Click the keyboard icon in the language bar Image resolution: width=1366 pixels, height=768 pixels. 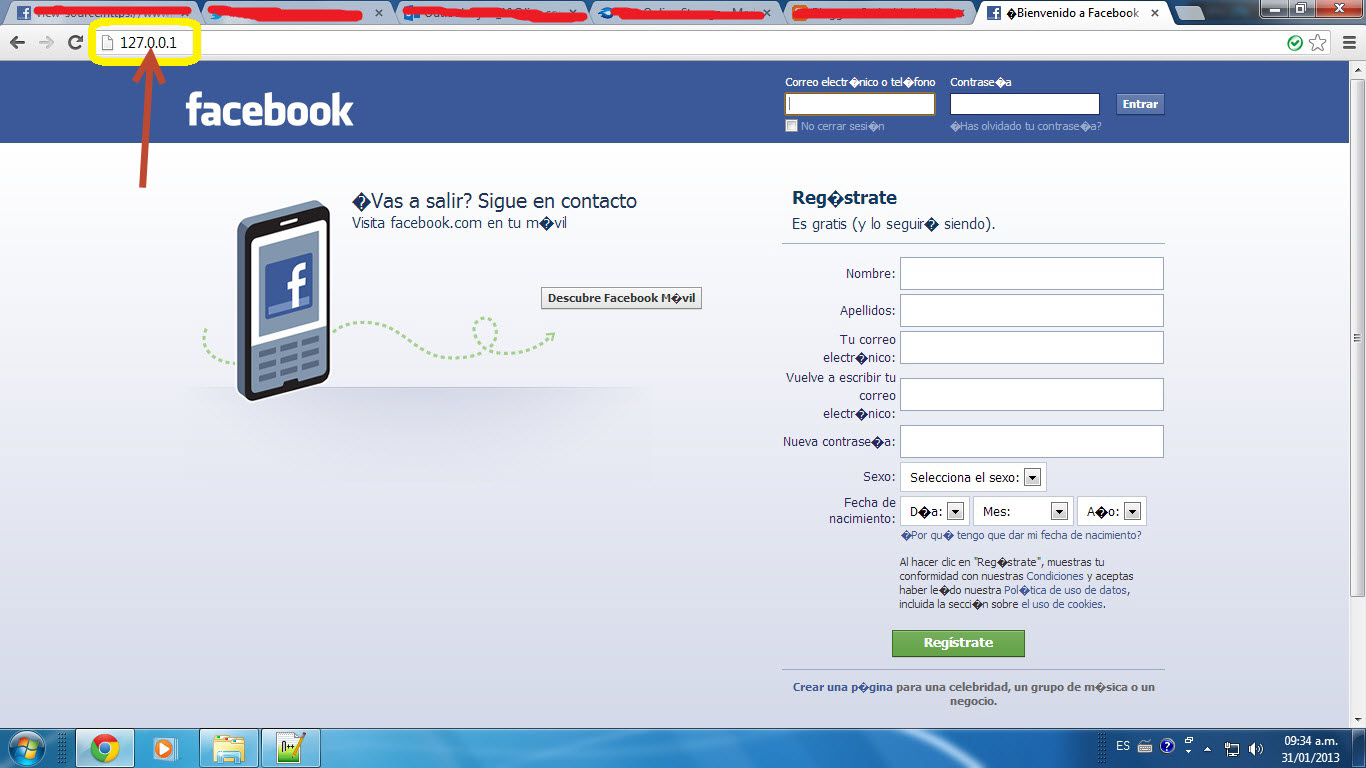click(x=1145, y=746)
